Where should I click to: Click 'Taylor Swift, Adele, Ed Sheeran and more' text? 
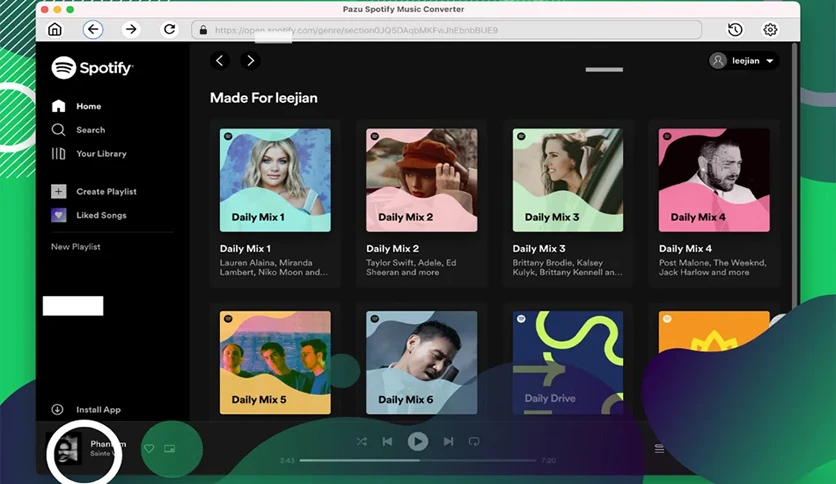pyautogui.click(x=411, y=268)
